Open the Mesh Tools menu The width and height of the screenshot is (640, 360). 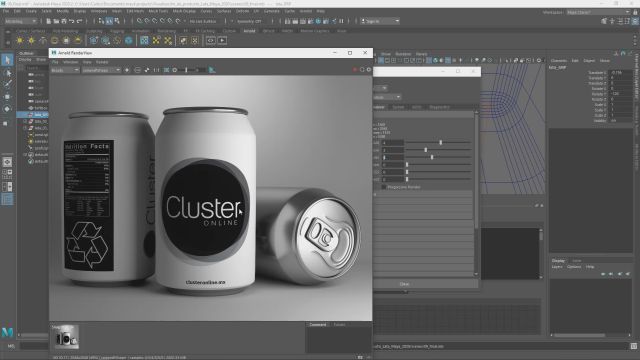[158, 11]
